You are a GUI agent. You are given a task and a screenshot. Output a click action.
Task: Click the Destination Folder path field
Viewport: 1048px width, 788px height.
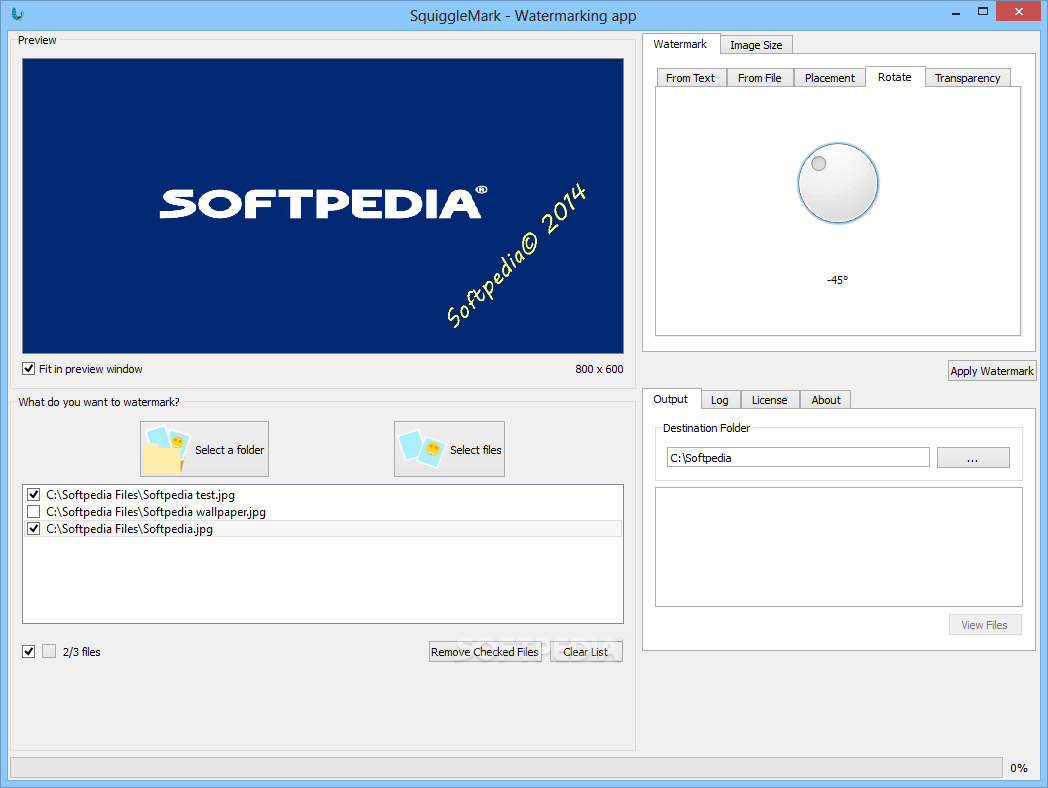tap(798, 458)
